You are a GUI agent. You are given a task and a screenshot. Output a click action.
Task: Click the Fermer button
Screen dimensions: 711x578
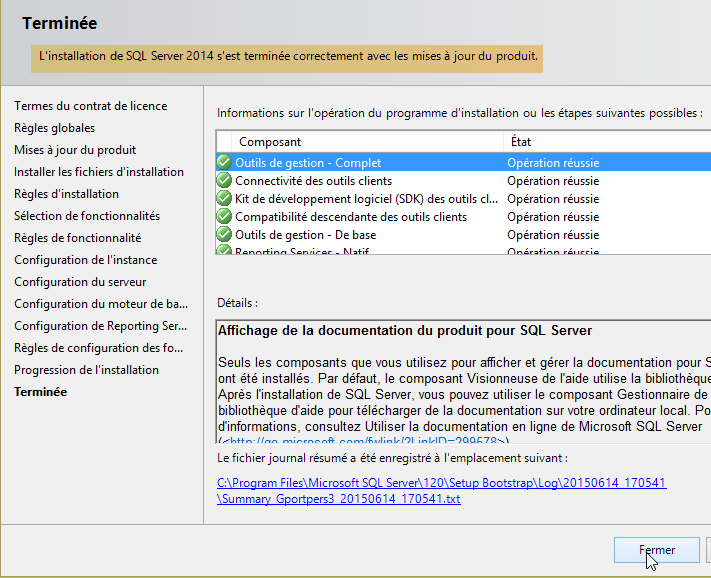click(x=656, y=550)
